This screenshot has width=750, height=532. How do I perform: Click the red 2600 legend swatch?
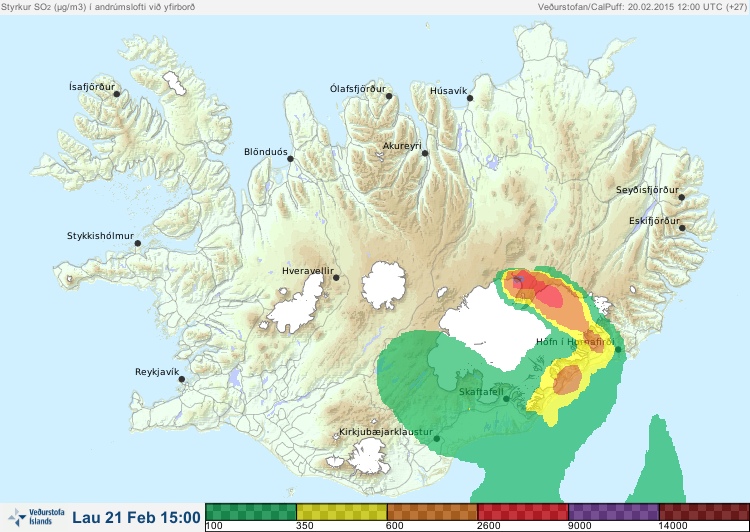[523, 512]
